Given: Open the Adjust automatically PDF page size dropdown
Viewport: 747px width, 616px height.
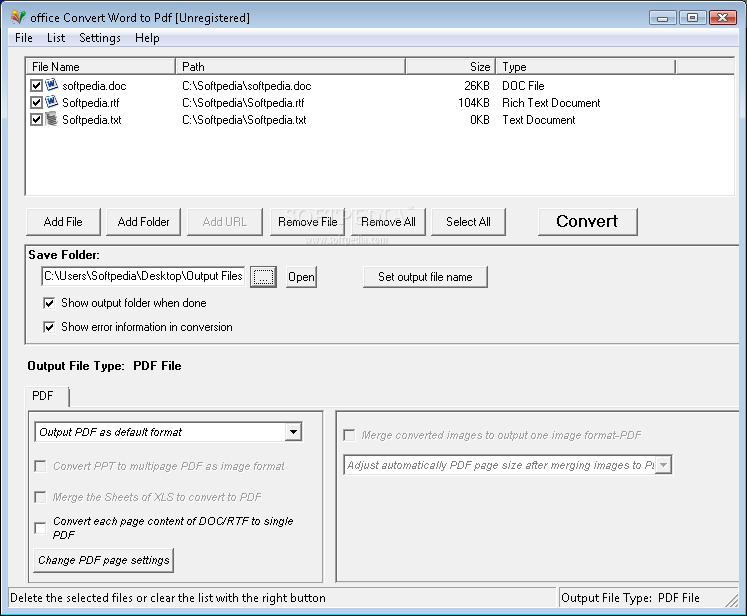Looking at the screenshot, I should [664, 465].
